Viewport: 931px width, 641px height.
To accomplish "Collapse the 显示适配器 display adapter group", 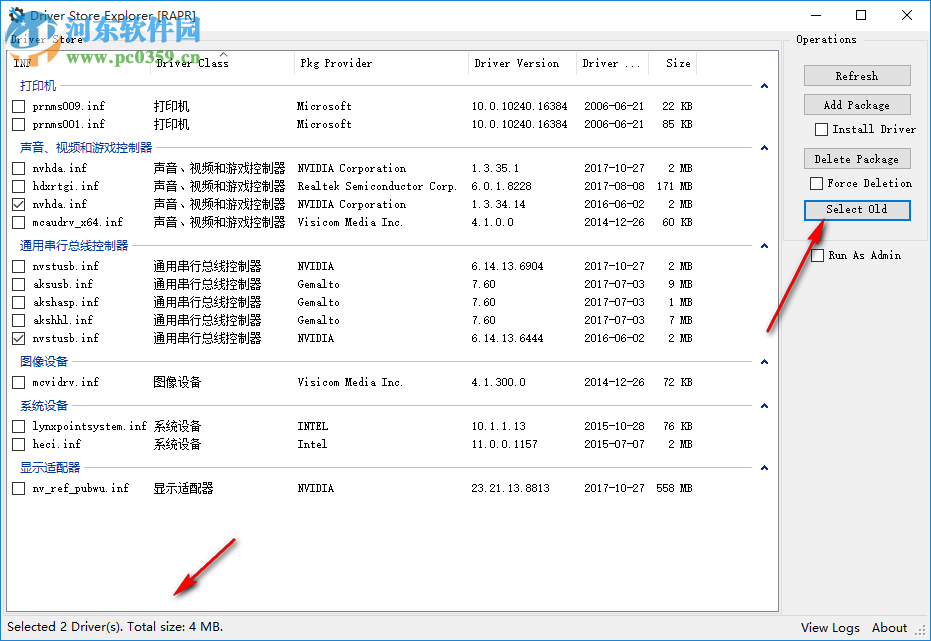I will (764, 467).
